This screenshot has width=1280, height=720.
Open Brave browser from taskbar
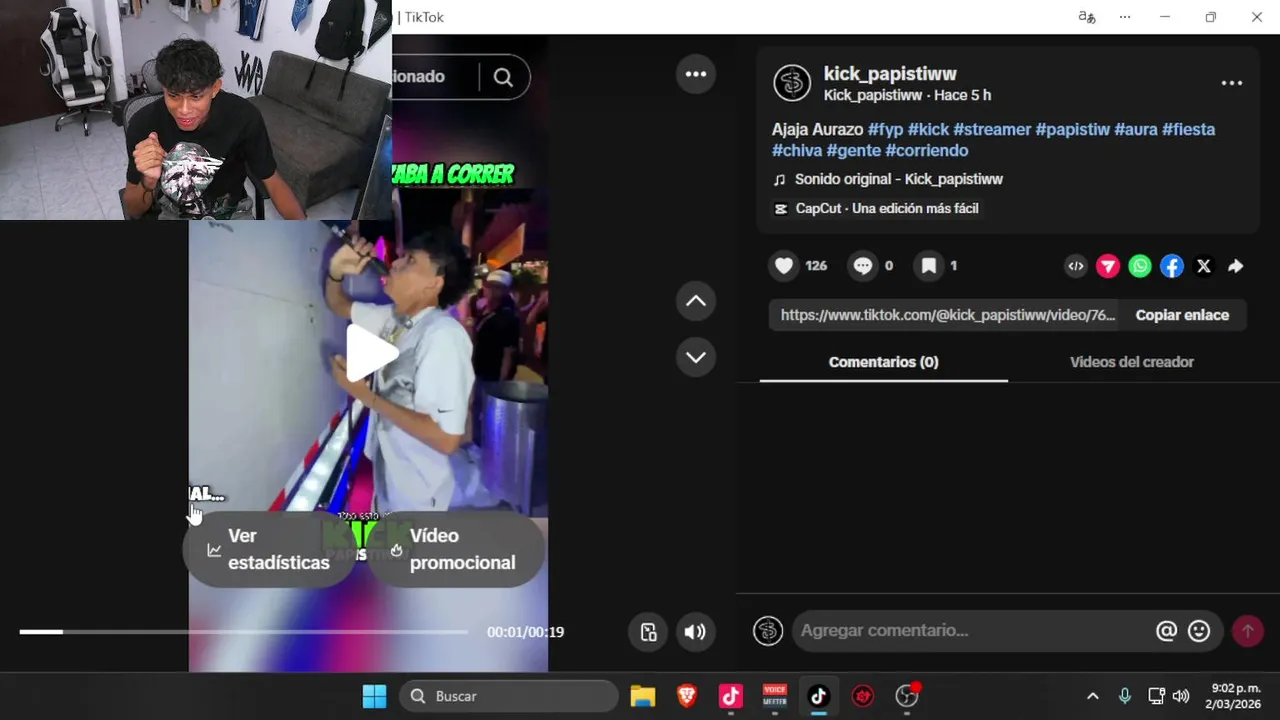pos(687,696)
